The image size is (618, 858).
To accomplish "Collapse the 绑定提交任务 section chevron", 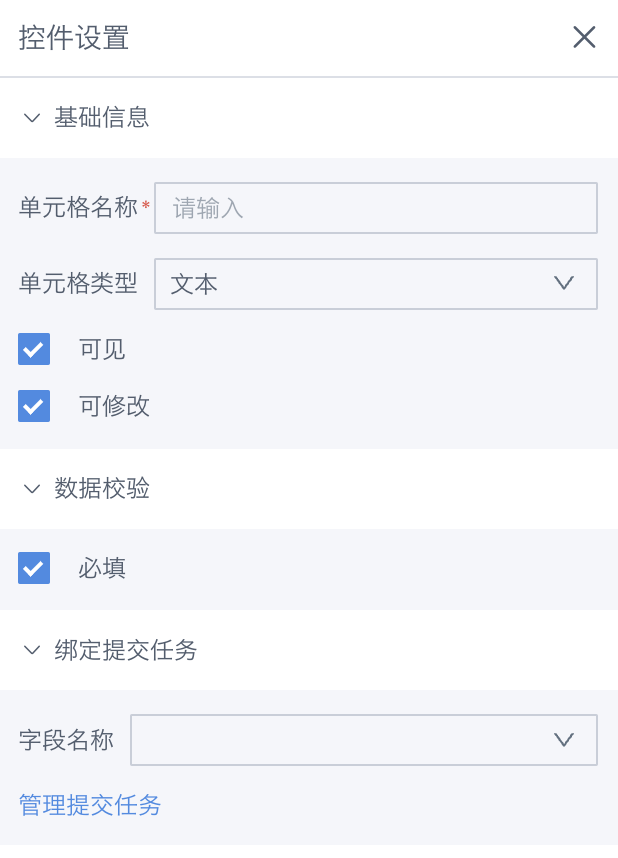I will click(32, 651).
